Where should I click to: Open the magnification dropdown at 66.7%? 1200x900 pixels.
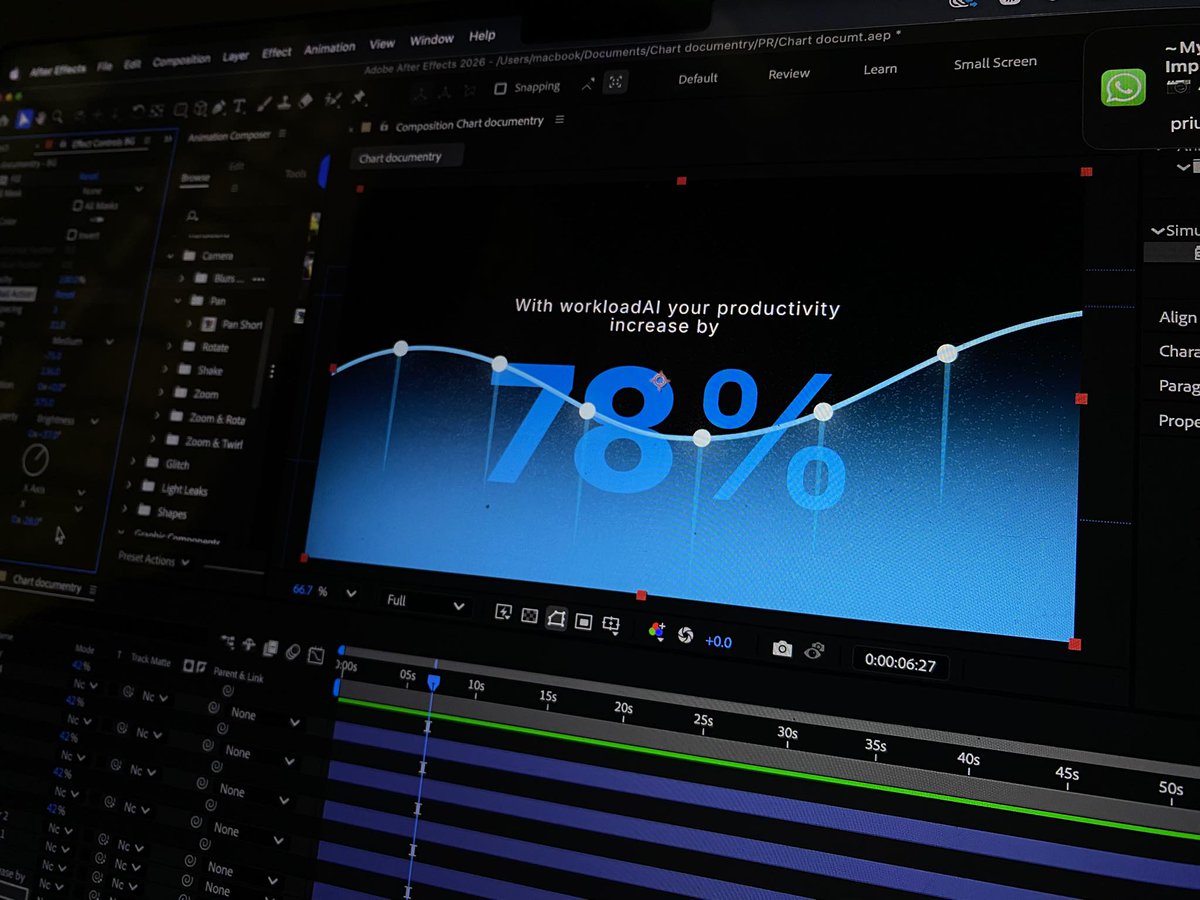click(350, 593)
